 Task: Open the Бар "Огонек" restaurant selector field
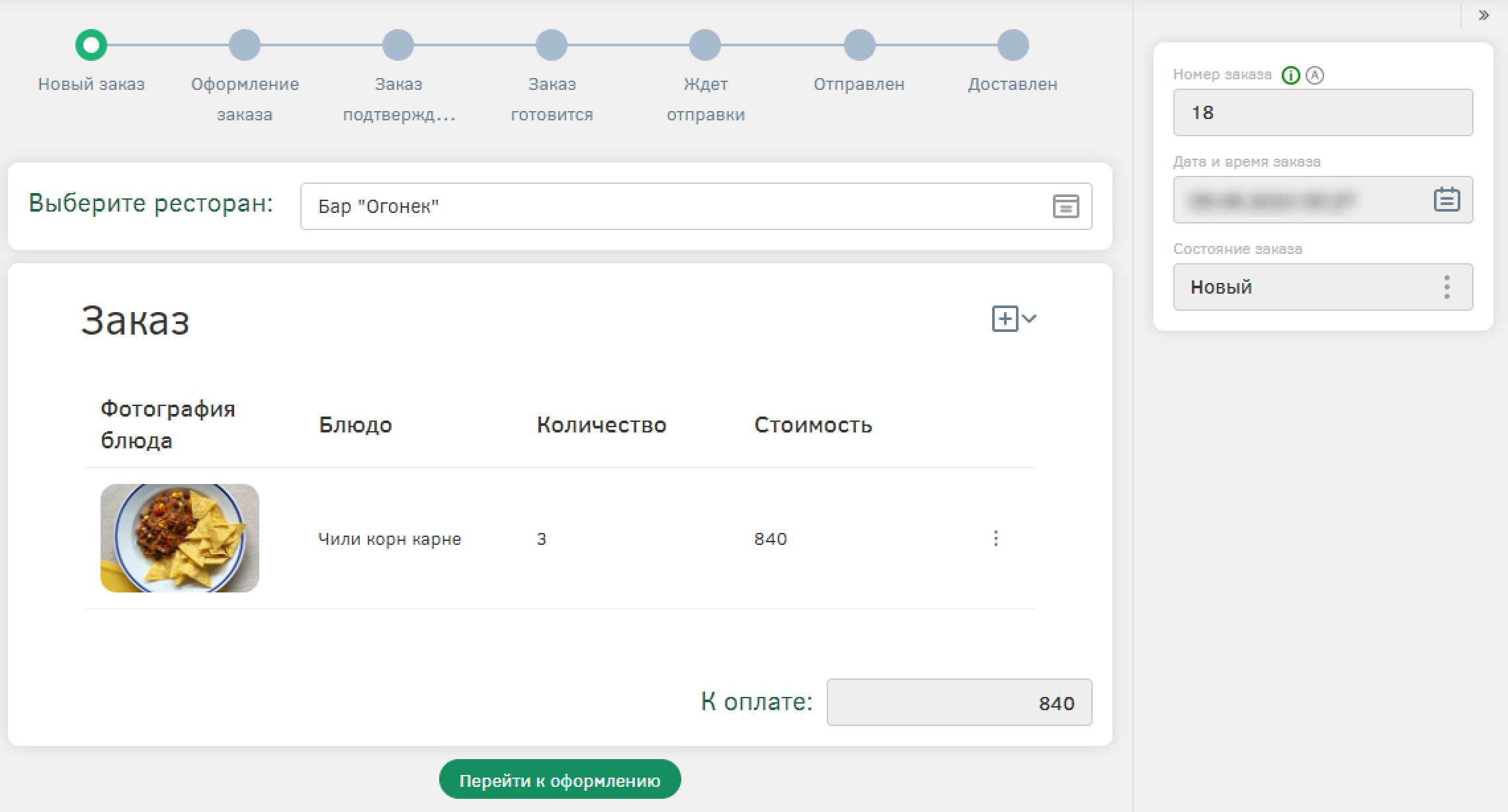pos(675,206)
